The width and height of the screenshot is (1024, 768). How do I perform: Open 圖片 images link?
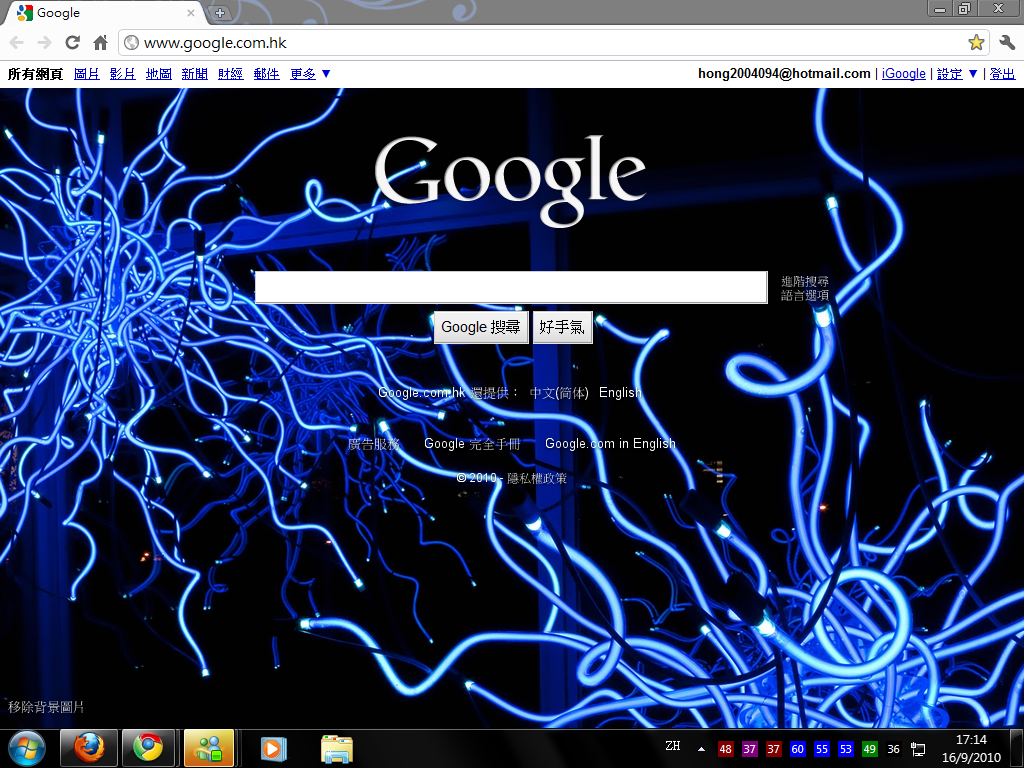[87, 74]
